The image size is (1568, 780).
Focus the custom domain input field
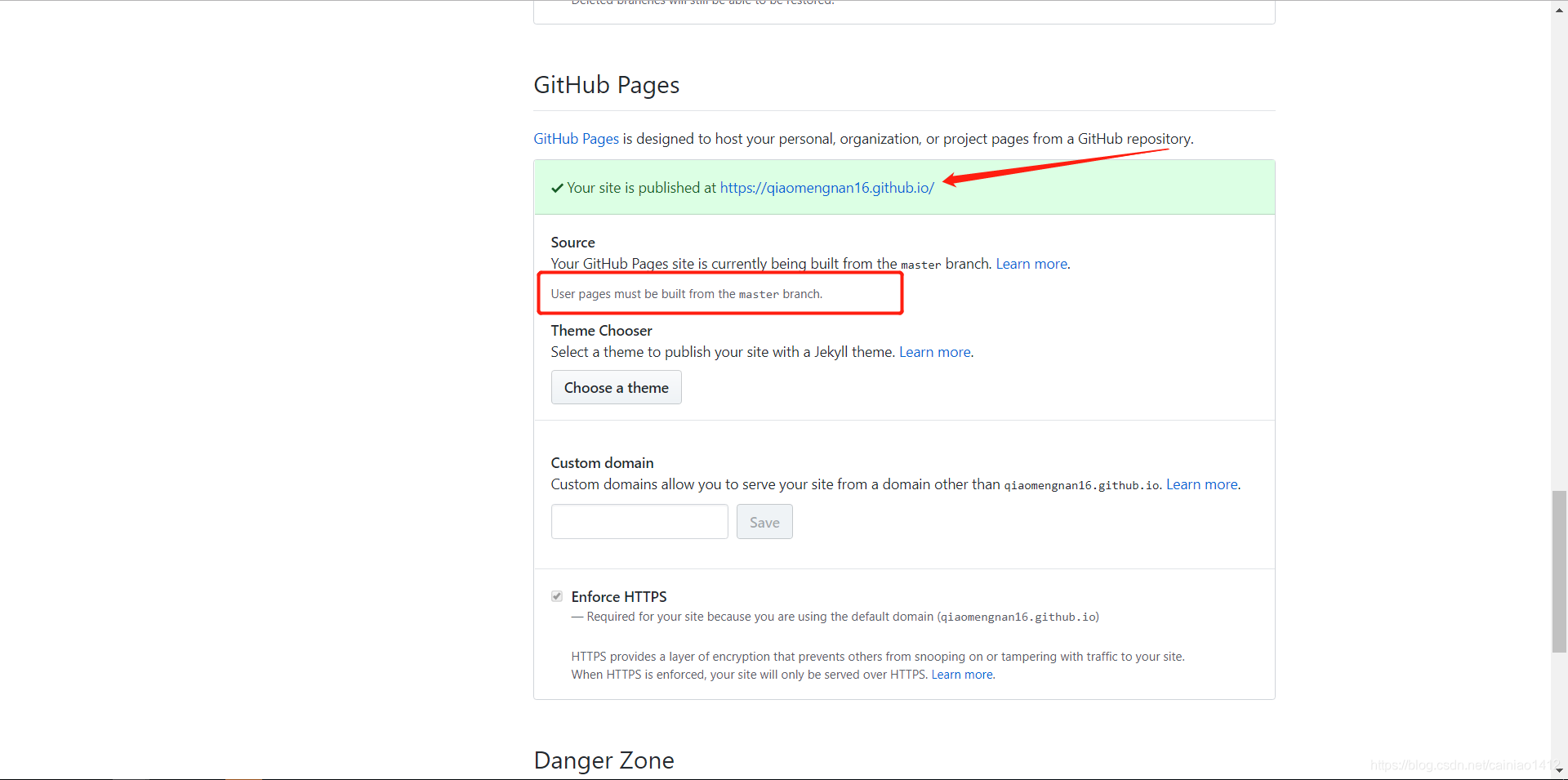pos(639,522)
